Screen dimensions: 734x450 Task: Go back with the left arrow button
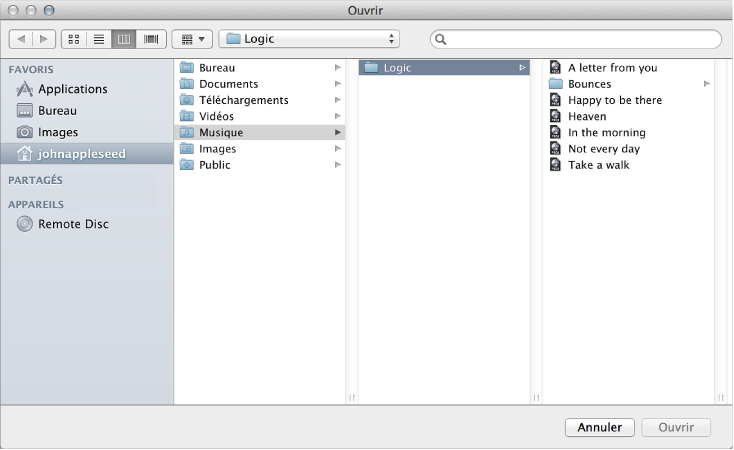pos(21,39)
